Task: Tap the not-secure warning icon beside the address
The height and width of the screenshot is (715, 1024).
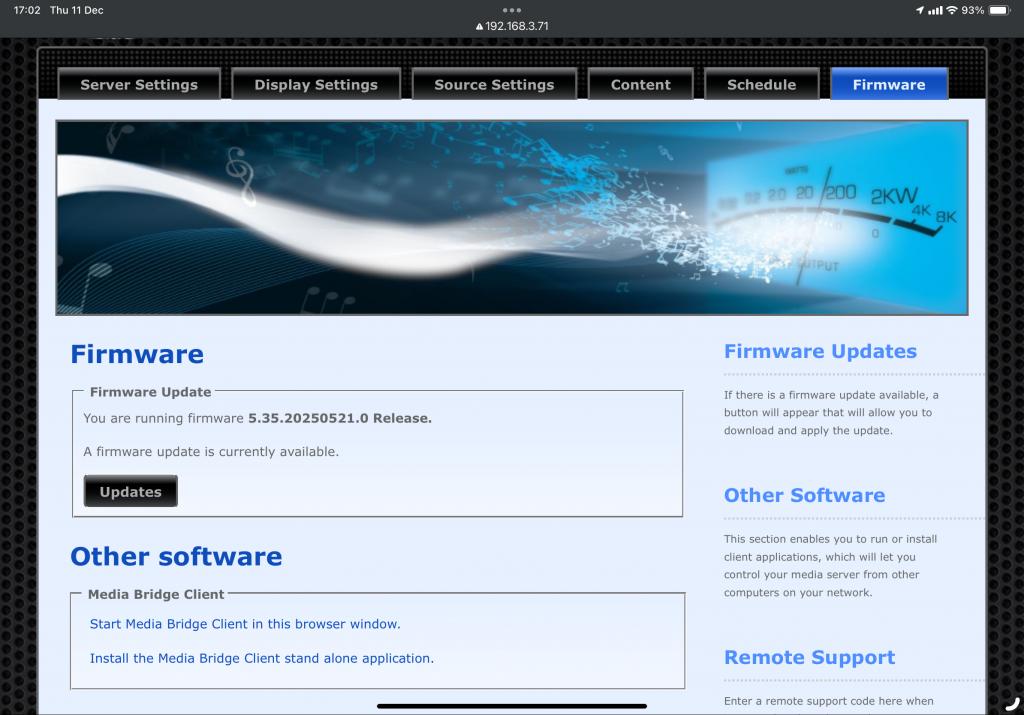Action: pos(479,27)
